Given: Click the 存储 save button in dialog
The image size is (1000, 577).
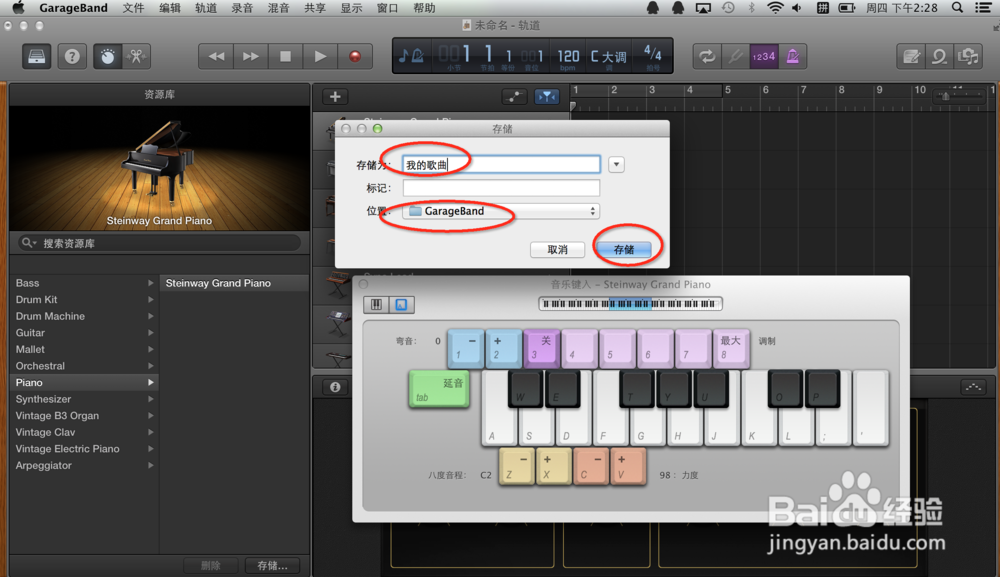Looking at the screenshot, I should 624,249.
